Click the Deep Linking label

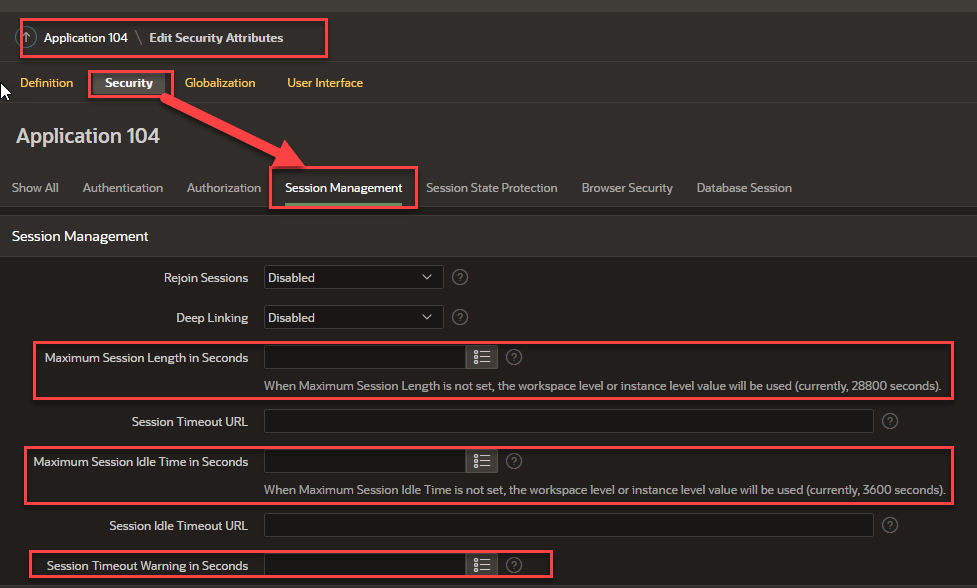click(x=212, y=317)
